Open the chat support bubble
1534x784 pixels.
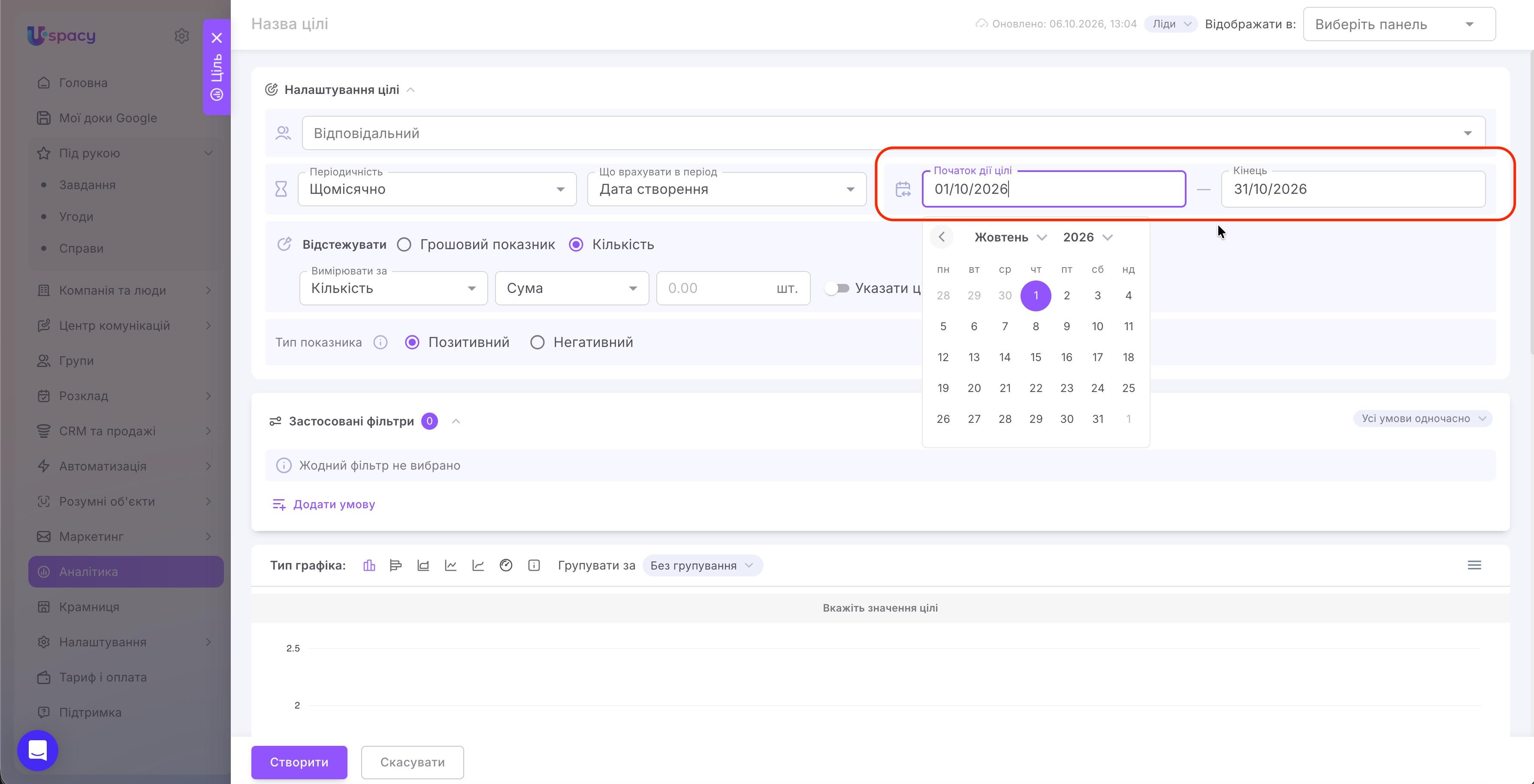[37, 750]
